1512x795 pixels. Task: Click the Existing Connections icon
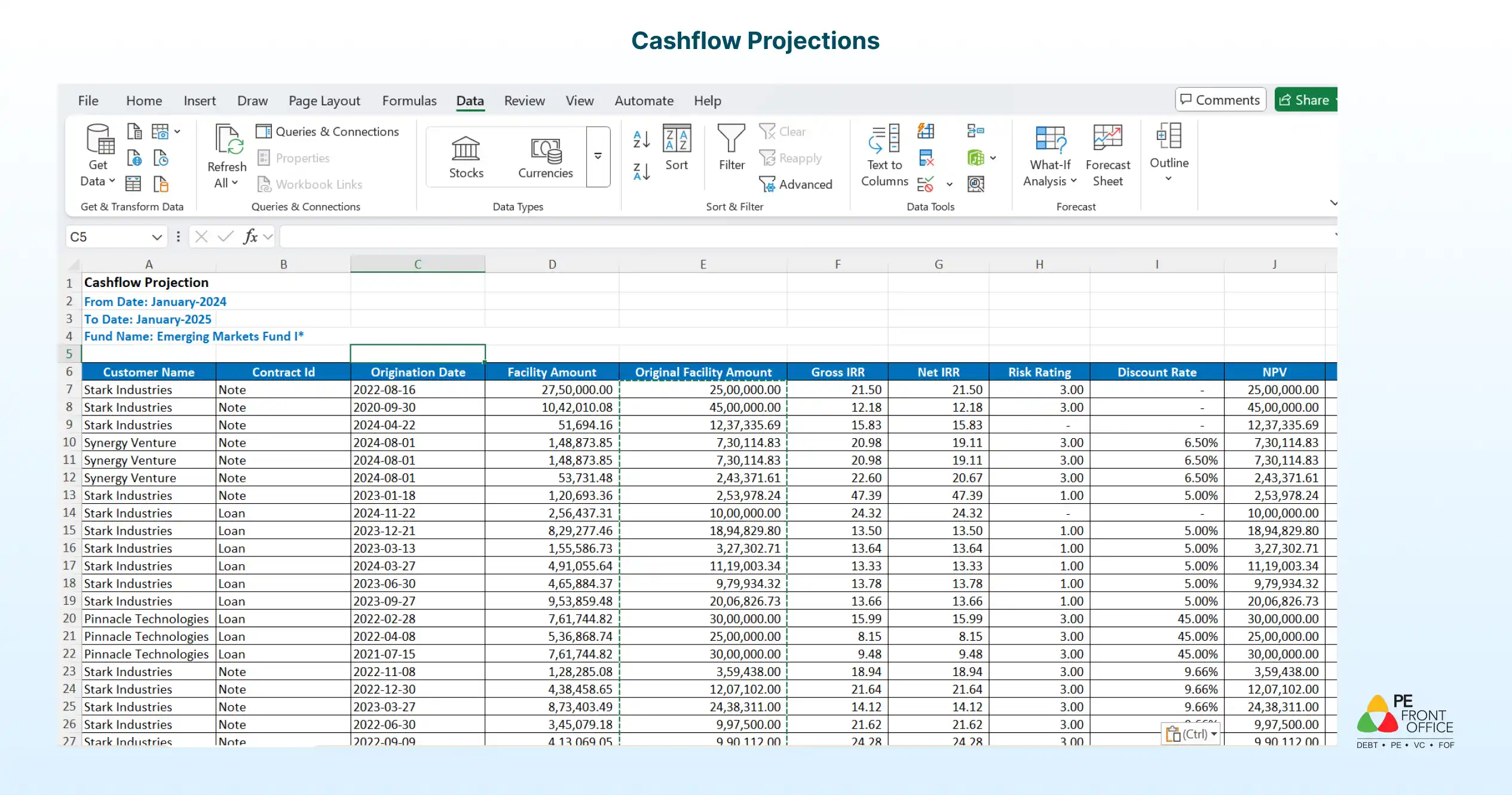[161, 184]
